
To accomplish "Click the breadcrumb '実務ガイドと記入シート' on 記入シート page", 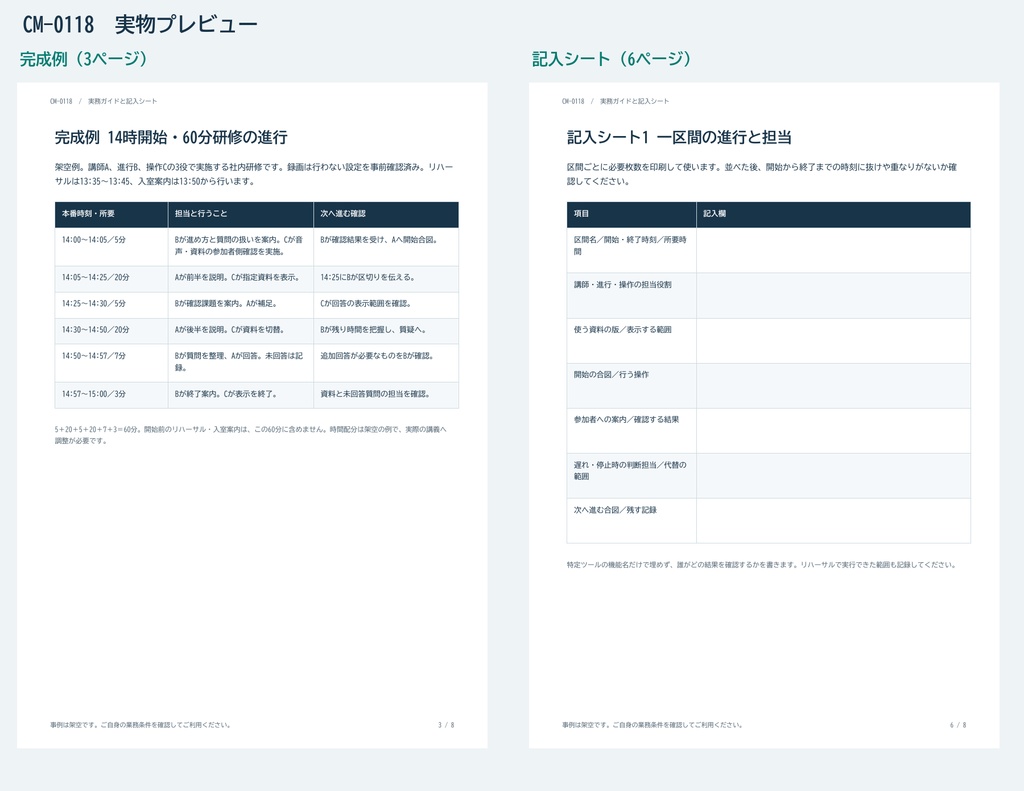I will coord(635,101).
